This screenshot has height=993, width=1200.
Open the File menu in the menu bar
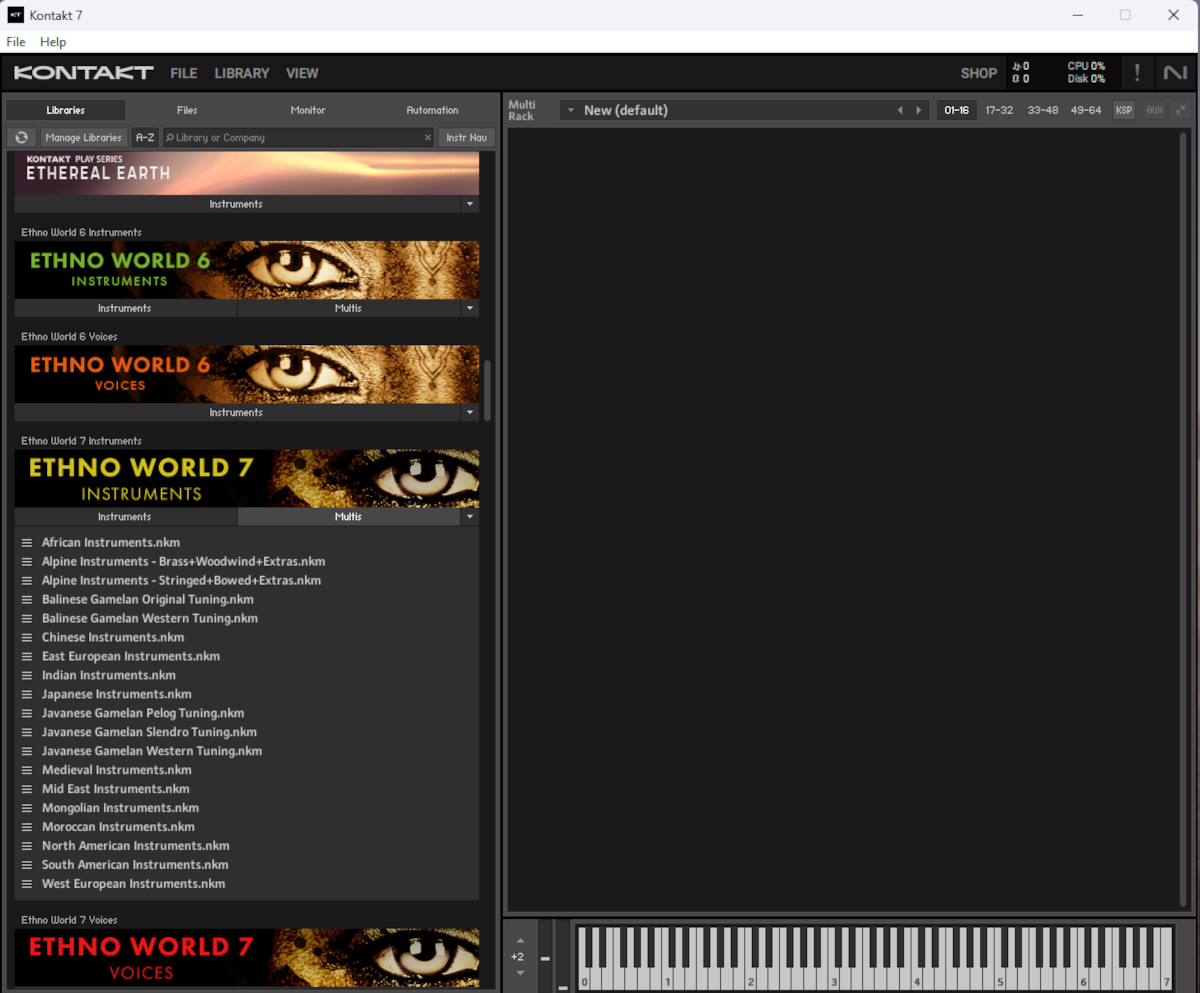pyautogui.click(x=16, y=42)
